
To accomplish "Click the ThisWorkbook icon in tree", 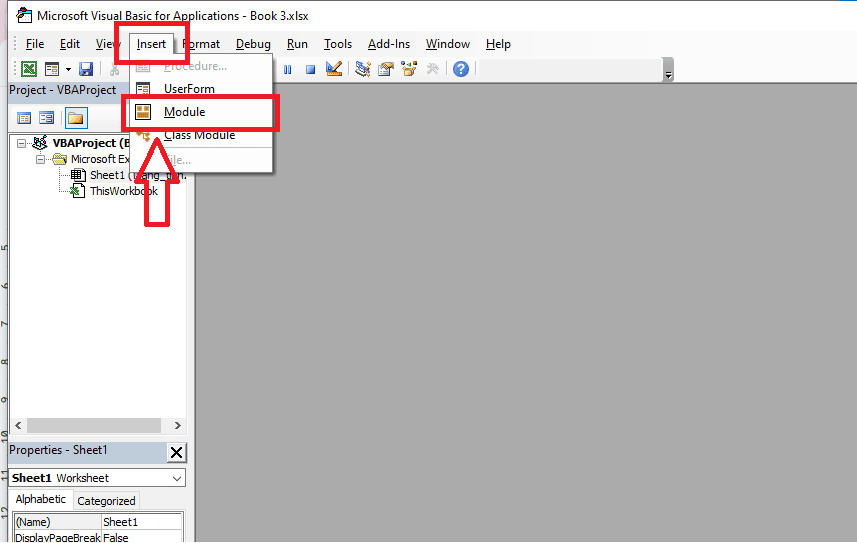I will tap(78, 191).
